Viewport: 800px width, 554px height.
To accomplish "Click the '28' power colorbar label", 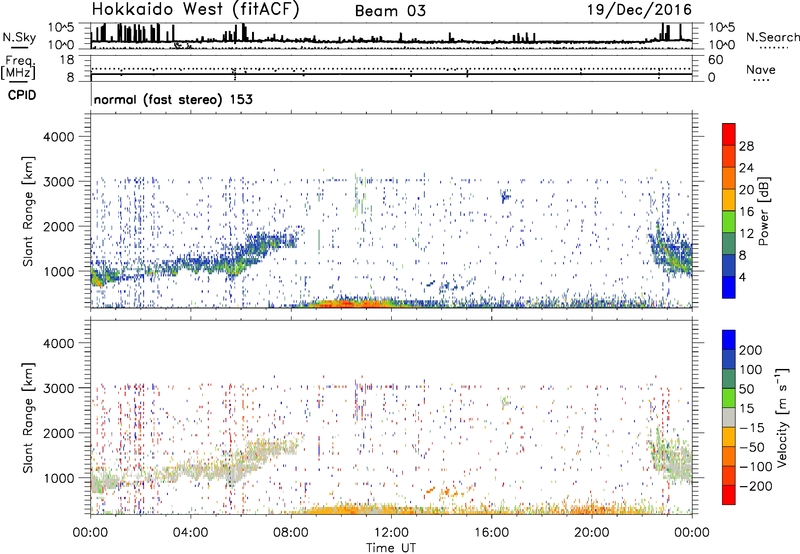I will pos(746,146).
